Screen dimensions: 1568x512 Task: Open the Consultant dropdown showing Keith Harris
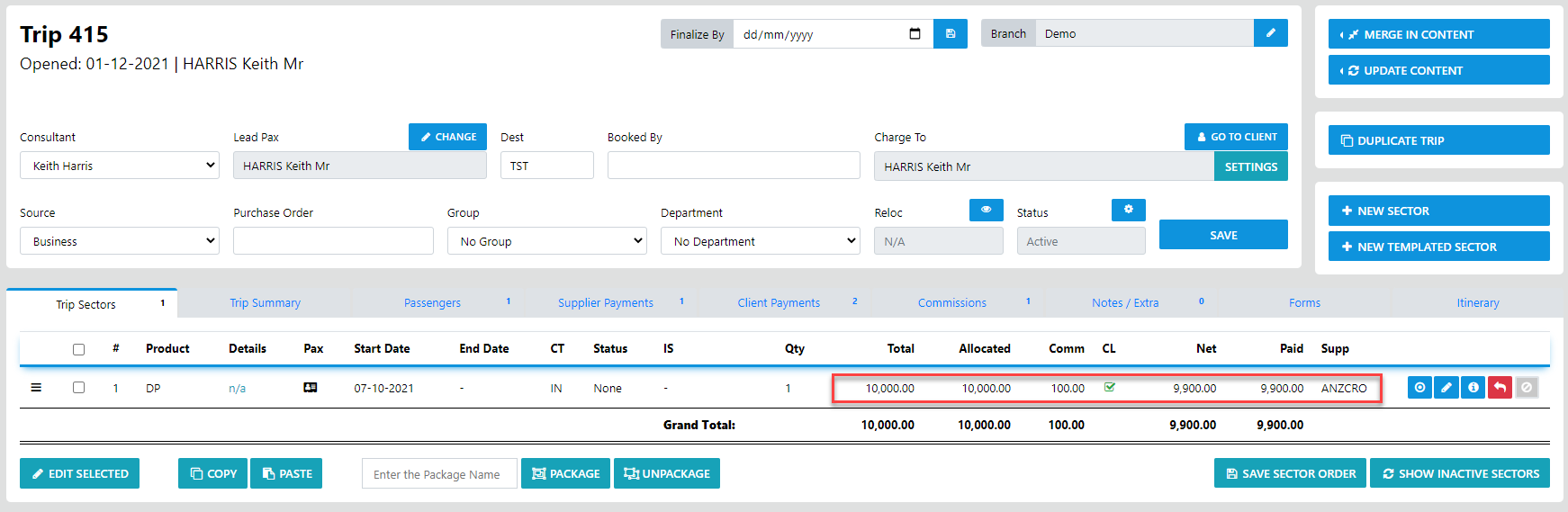pos(120,166)
